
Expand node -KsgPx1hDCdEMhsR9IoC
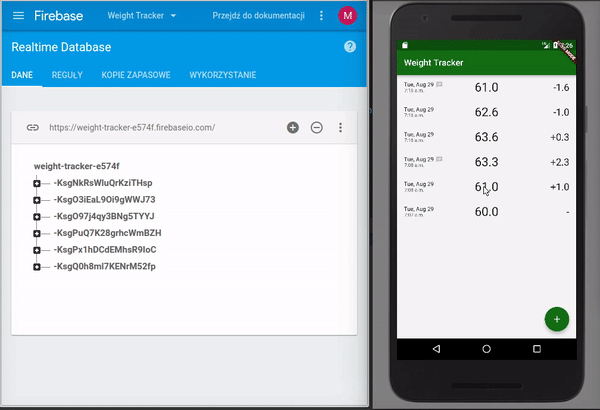point(37,250)
